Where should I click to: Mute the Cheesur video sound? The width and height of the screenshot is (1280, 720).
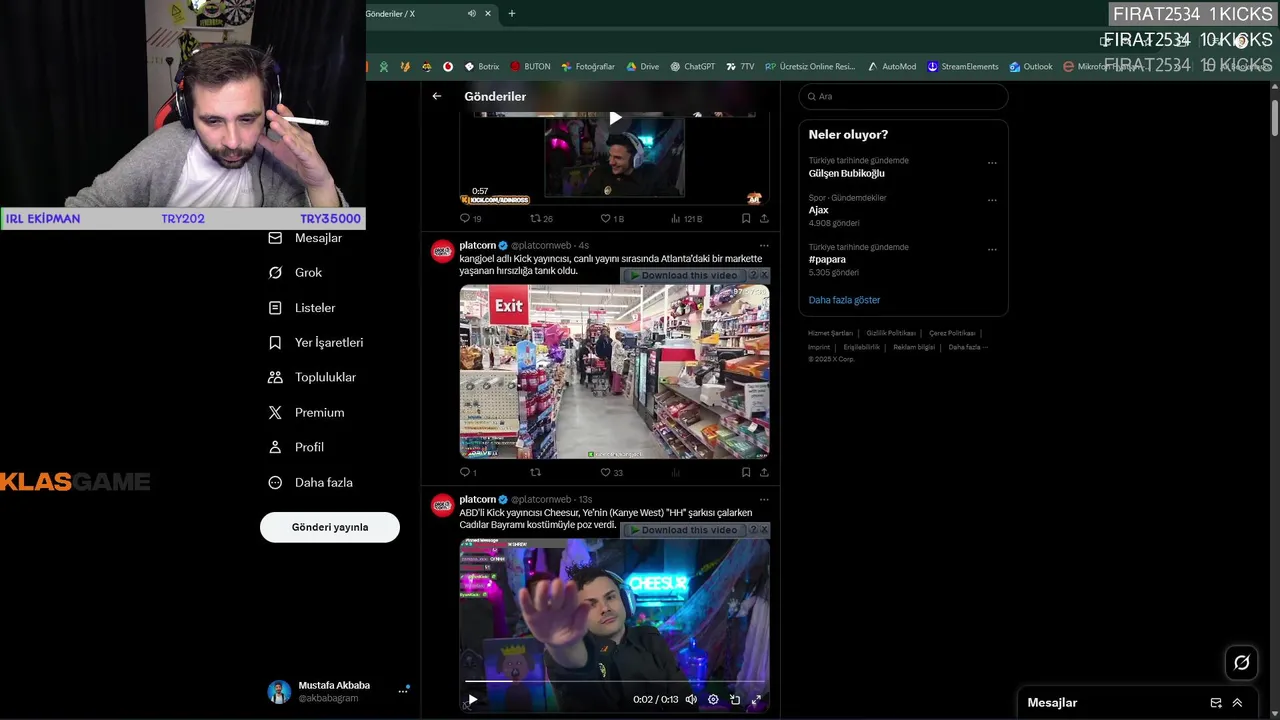[691, 700]
